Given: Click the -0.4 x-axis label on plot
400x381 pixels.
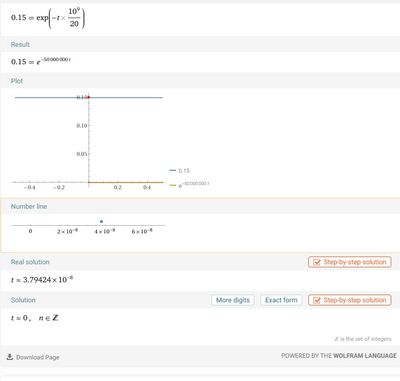Looking at the screenshot, I should tap(29, 187).
